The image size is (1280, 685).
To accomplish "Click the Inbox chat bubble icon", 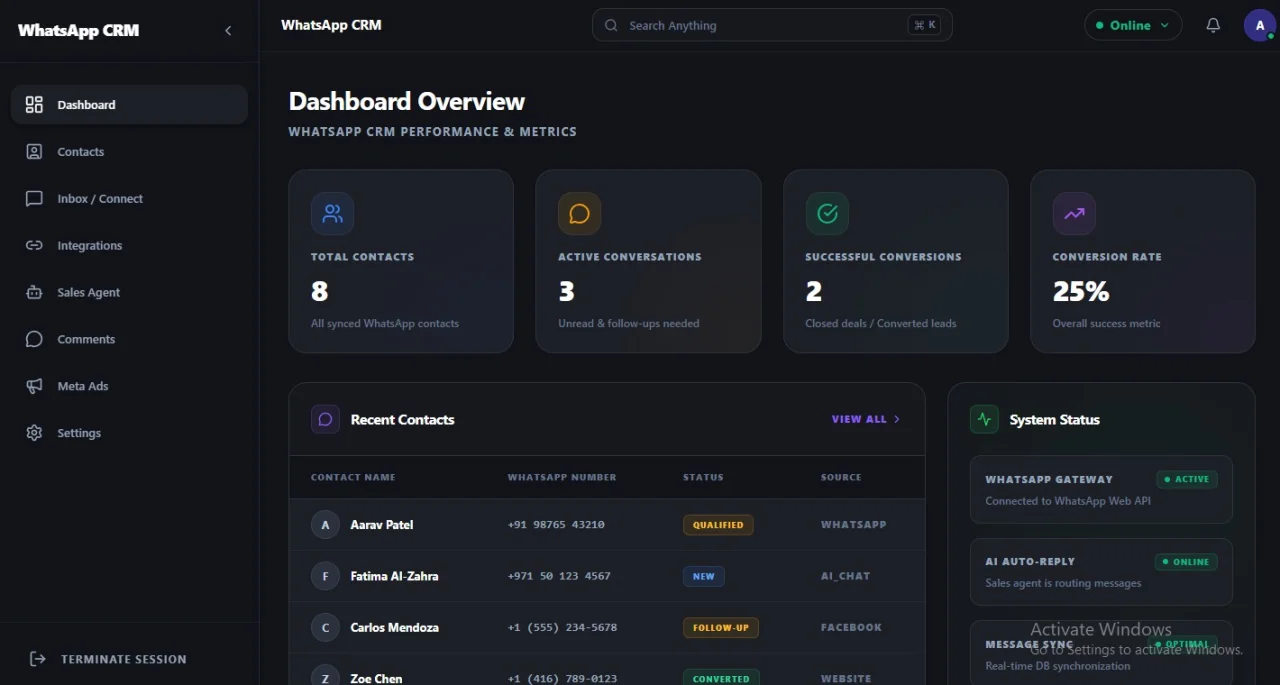I will tap(34, 198).
